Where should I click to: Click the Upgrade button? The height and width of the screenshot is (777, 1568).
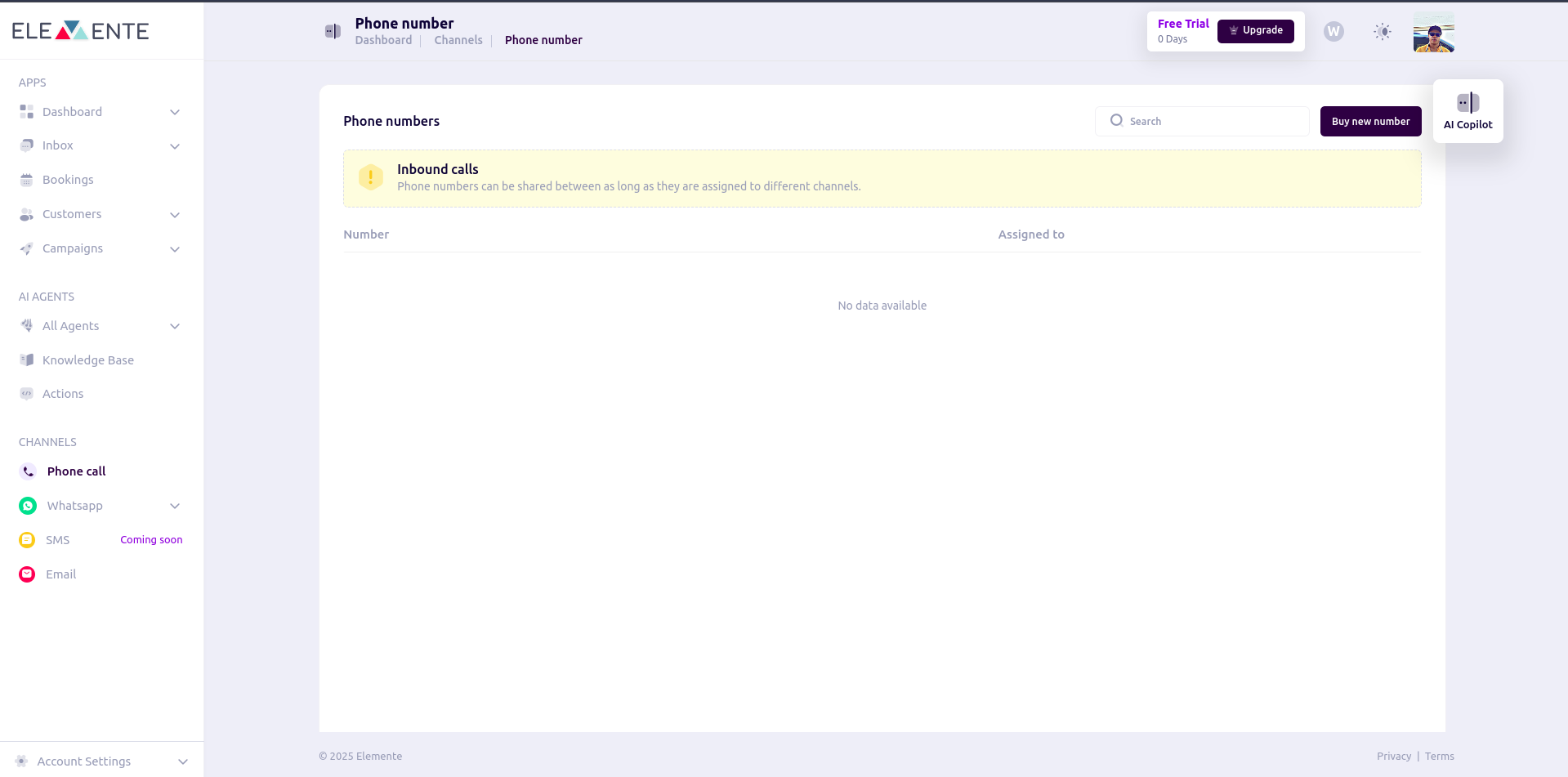pos(1255,30)
